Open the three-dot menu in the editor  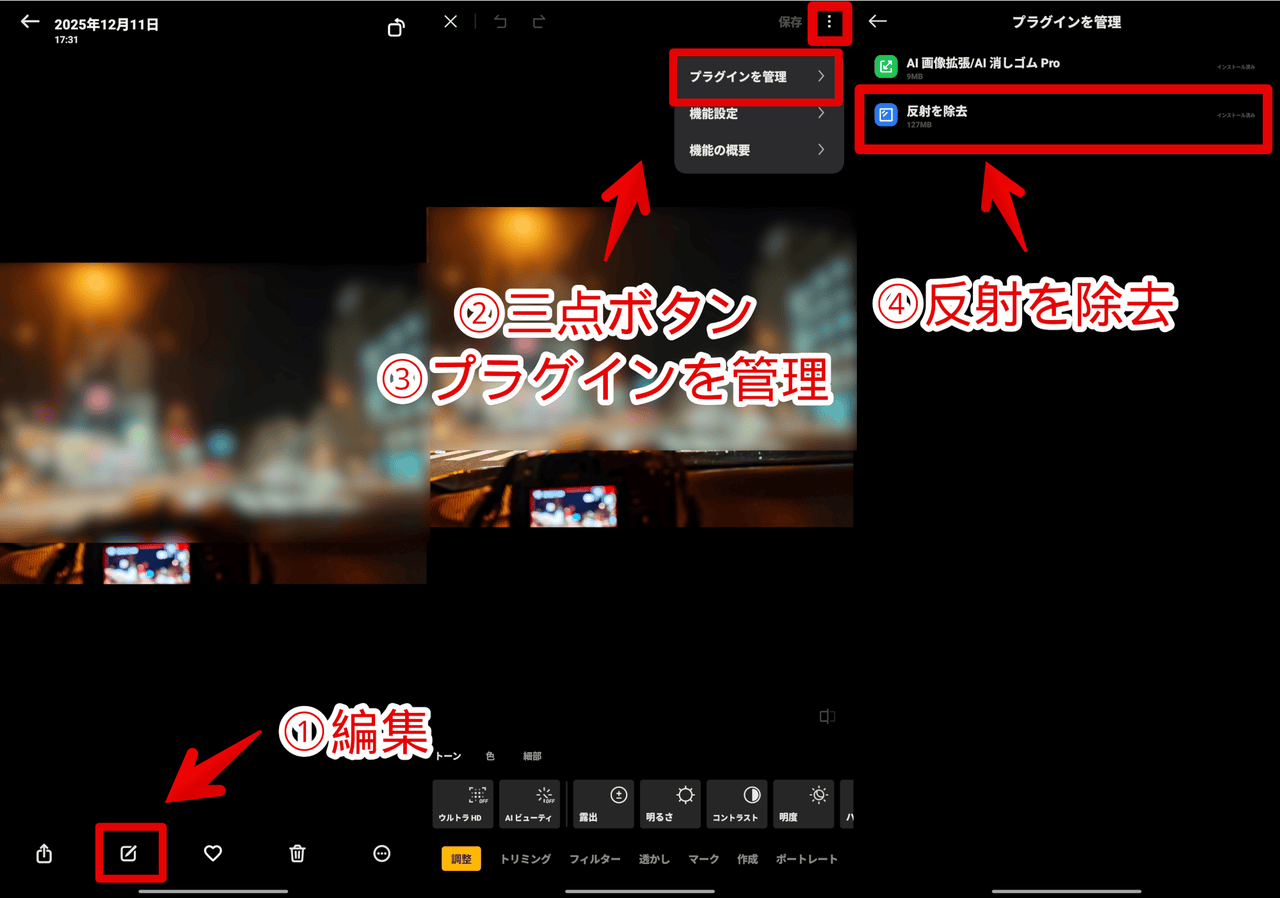(x=829, y=21)
